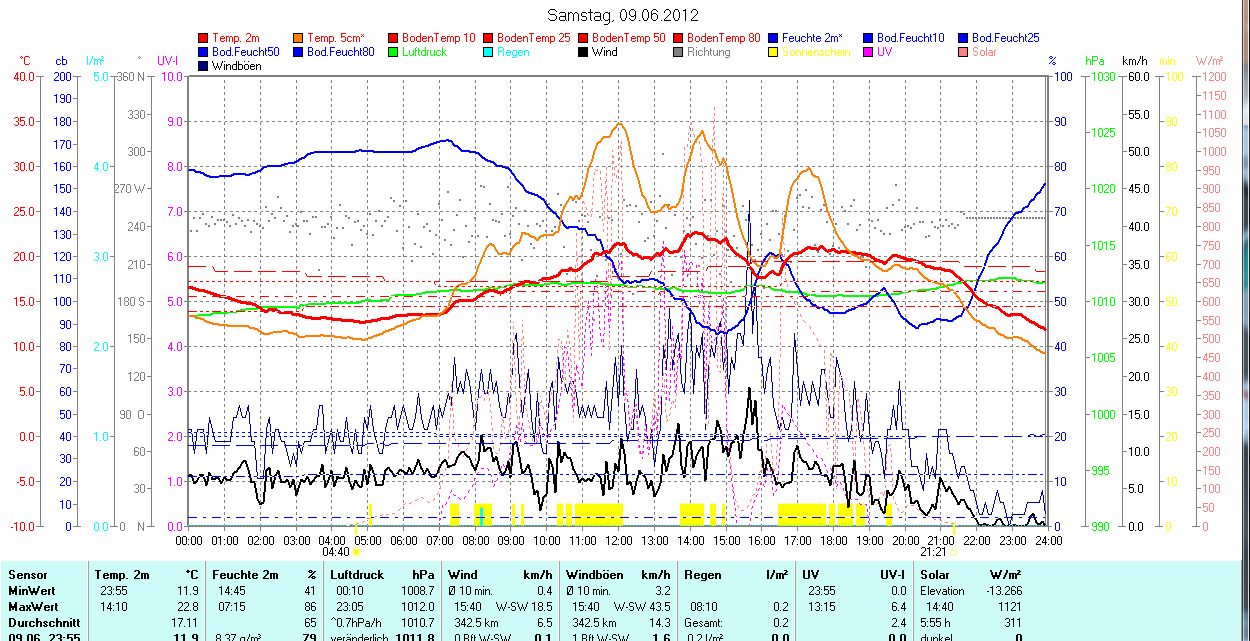Image resolution: width=1250 pixels, height=641 pixels.
Task: Click the UV-I unit label above left axis
Action: coord(167,61)
